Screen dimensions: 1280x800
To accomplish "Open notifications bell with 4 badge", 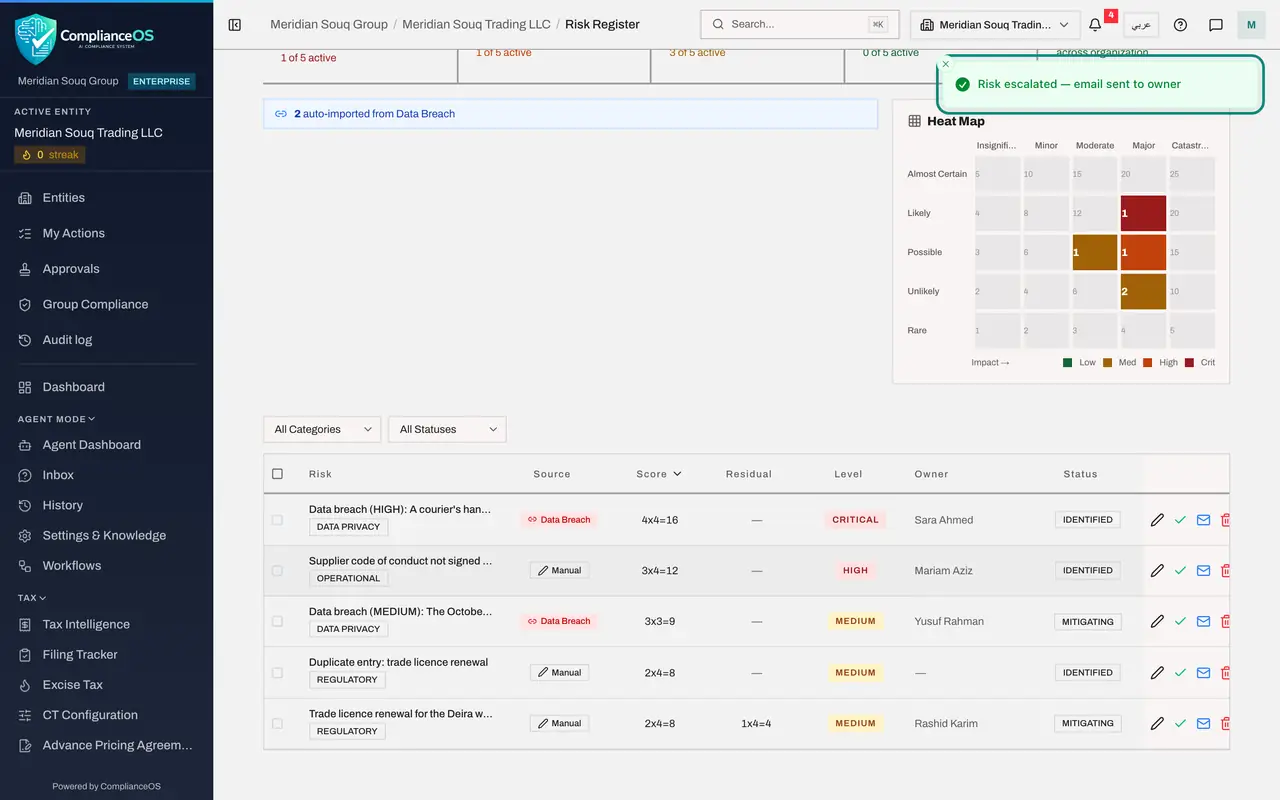I will pos(1095,25).
